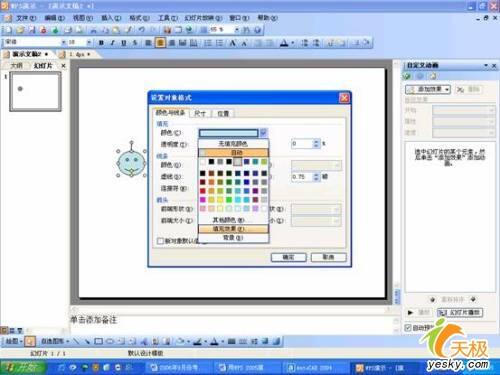Viewport: 500px width, 375px height.
Task: Click the Help icon in the toolbar
Action: point(257,30)
